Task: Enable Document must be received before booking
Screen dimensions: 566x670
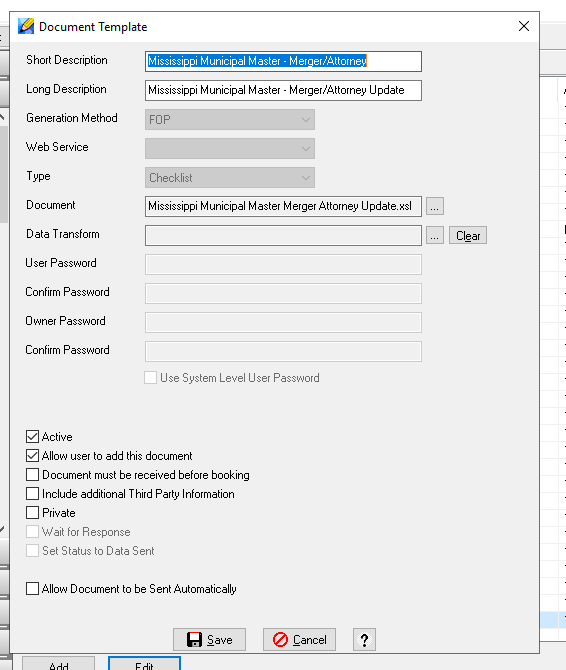Action: [x=32, y=475]
